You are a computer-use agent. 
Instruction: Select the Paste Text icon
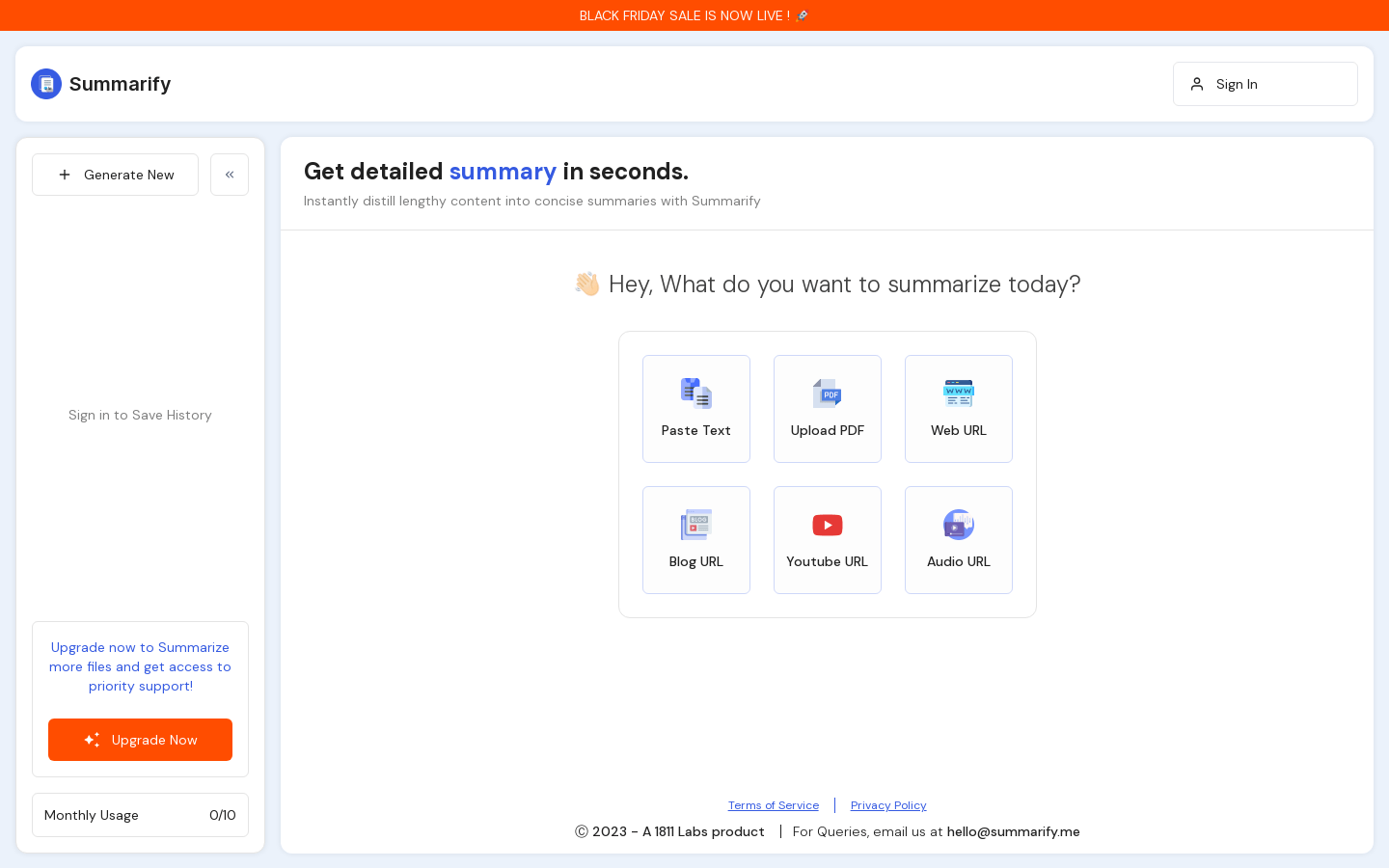click(x=696, y=393)
